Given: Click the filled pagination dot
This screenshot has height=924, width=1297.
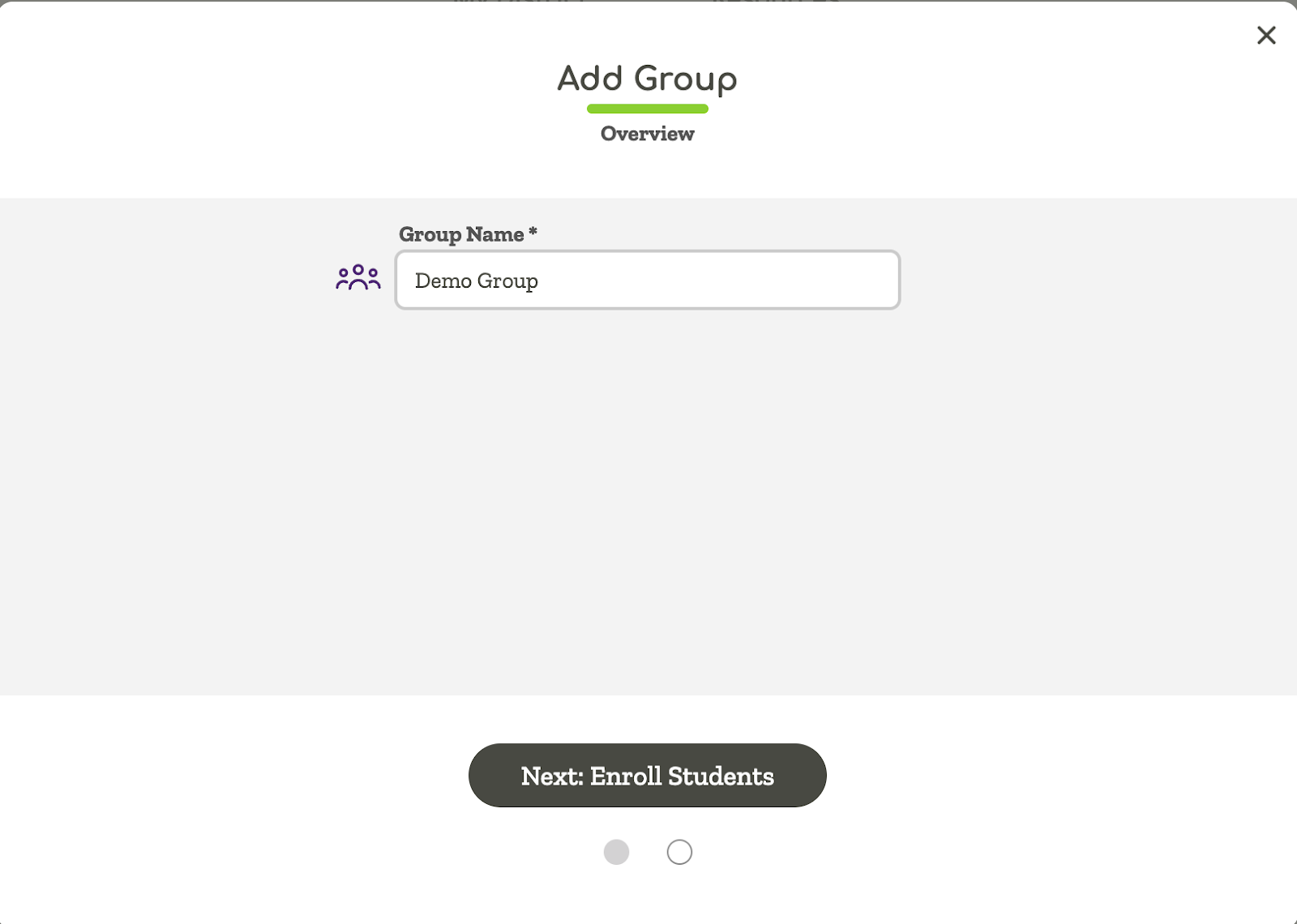Looking at the screenshot, I should [x=617, y=852].
